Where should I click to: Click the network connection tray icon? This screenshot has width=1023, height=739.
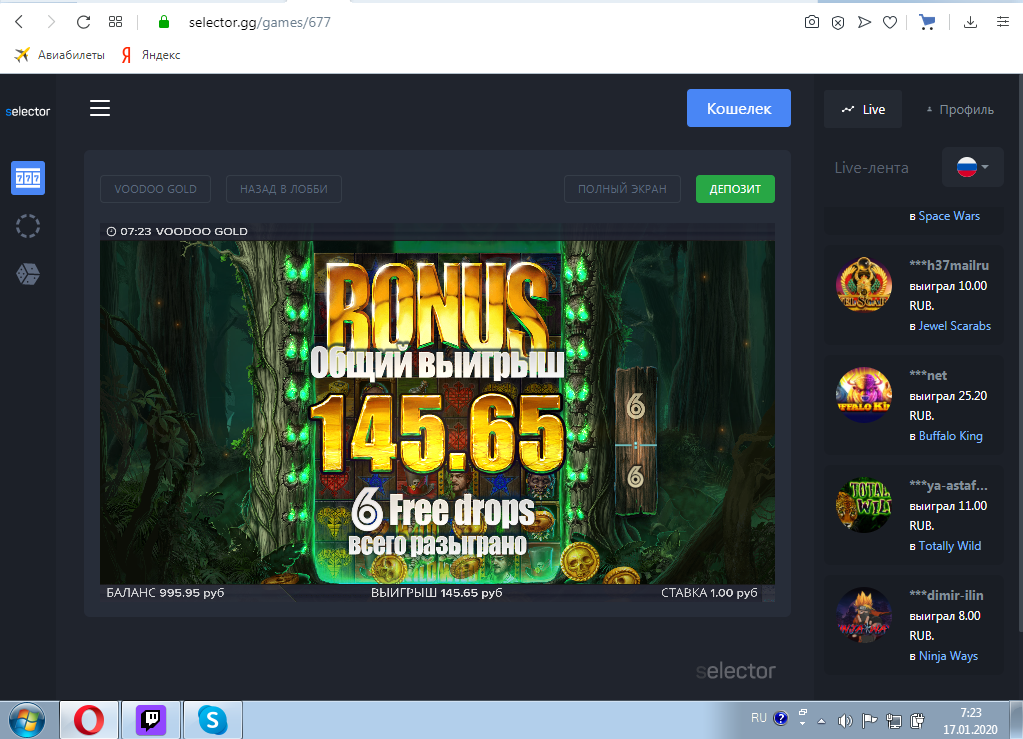click(894, 720)
